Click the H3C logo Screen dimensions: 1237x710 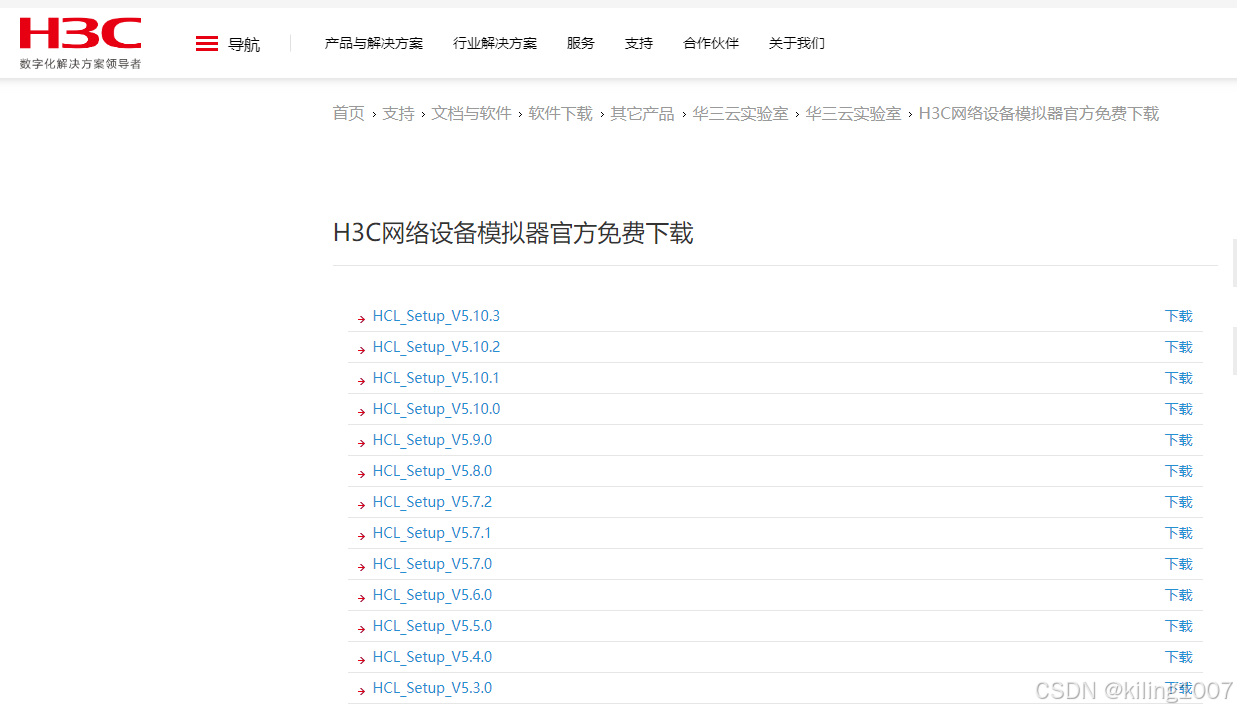[x=80, y=43]
